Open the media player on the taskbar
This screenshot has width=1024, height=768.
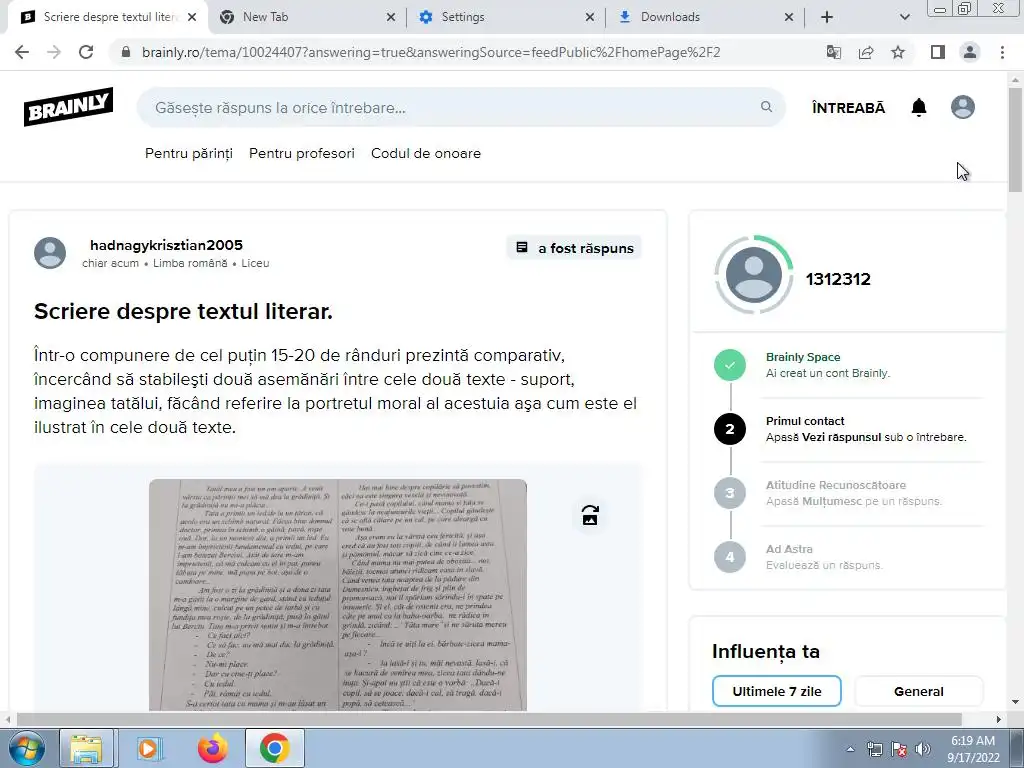click(x=149, y=748)
